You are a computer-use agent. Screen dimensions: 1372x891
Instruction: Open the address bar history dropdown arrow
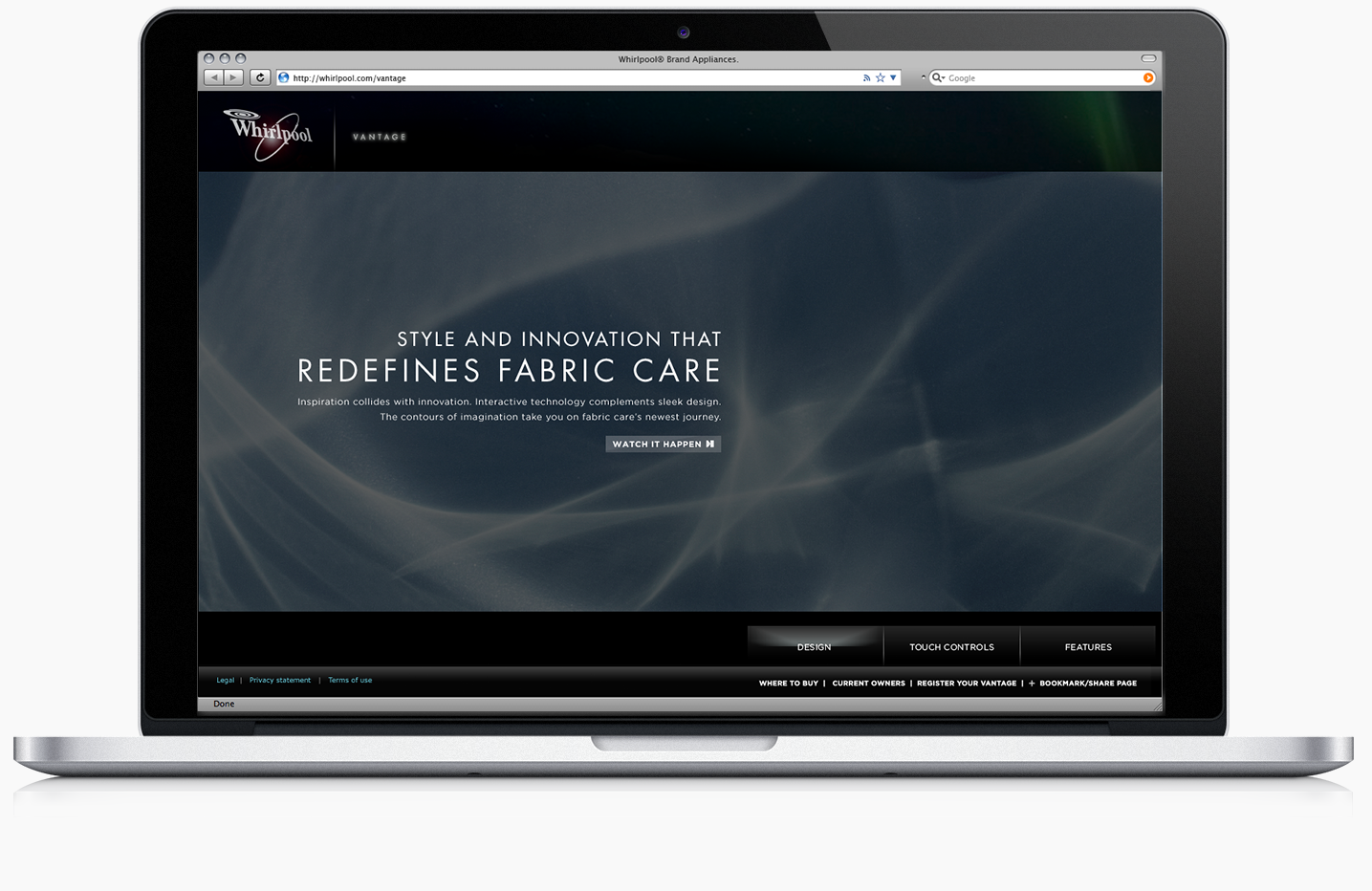point(893,78)
